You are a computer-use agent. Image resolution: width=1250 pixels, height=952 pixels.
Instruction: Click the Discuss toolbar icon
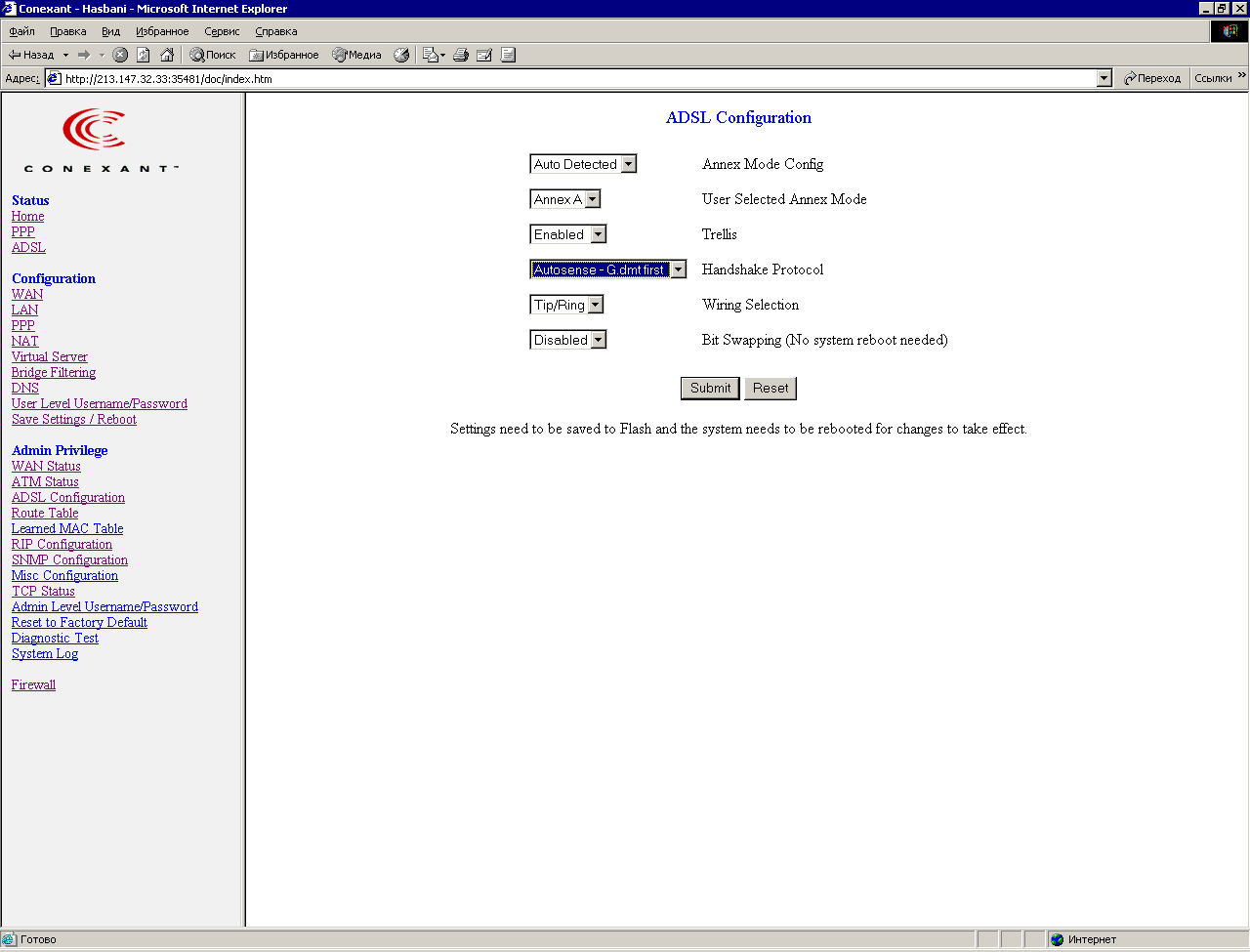pyautogui.click(x=508, y=55)
